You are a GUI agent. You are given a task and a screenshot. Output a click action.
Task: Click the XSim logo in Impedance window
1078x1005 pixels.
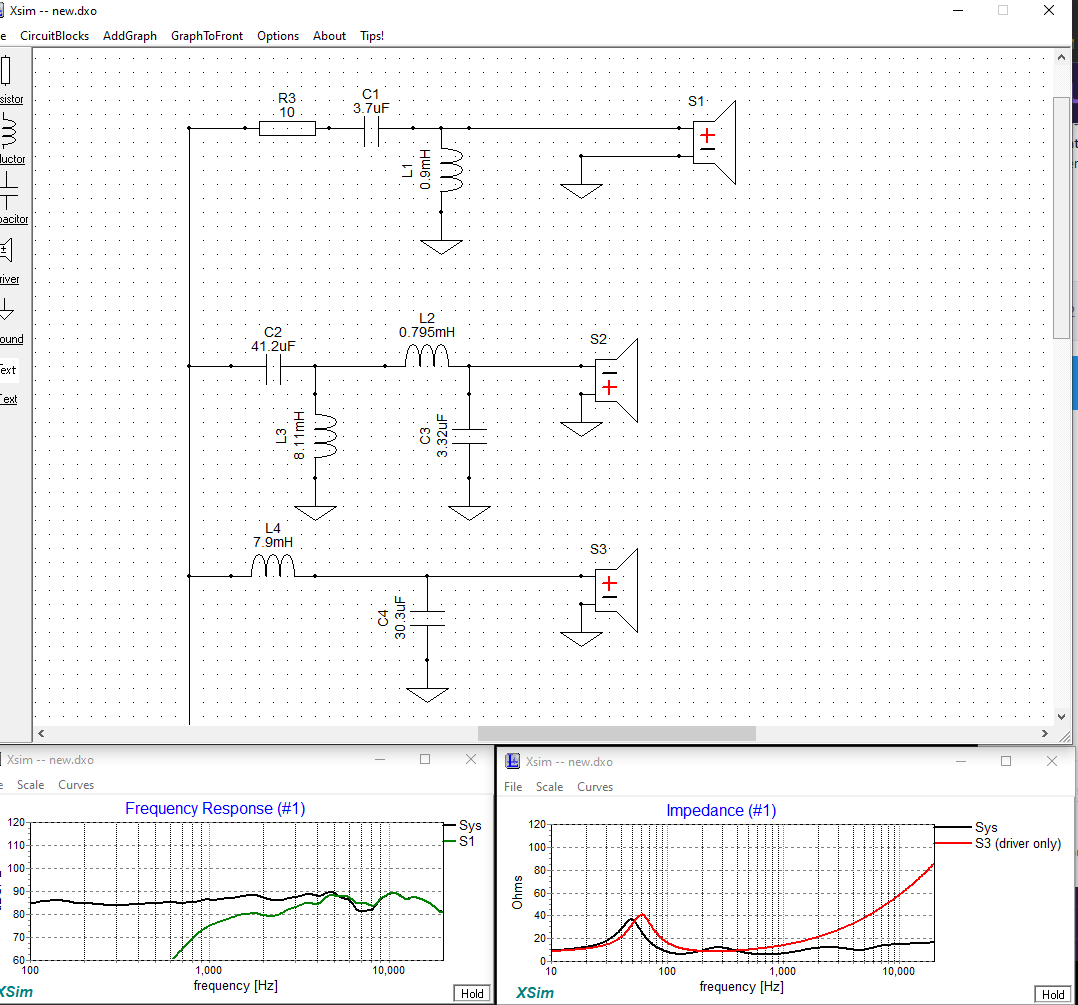(x=535, y=992)
